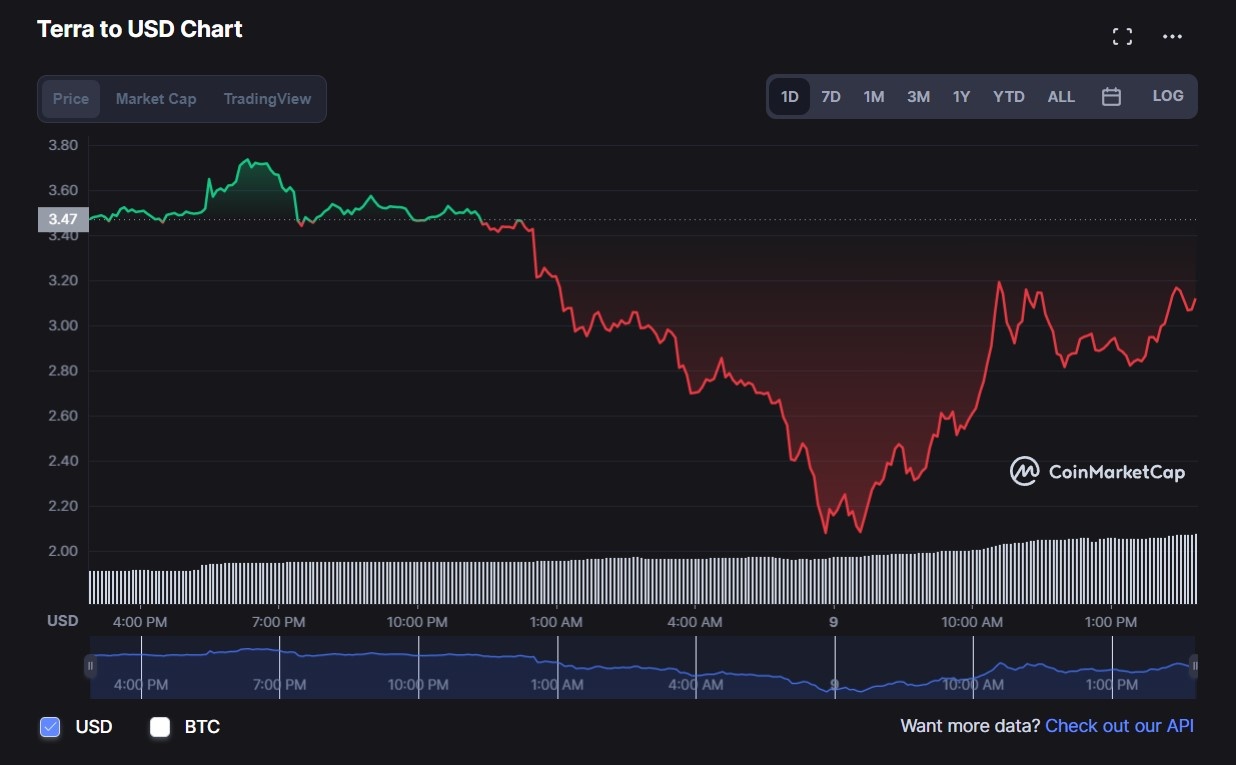Screen dimensions: 1236x765
Task: Switch to the Market Cap tab
Action: 156,98
